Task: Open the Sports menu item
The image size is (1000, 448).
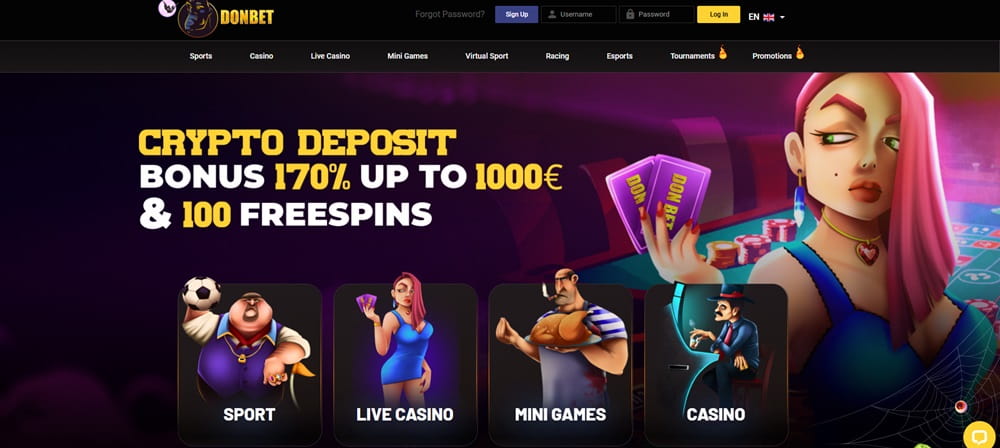Action: pyautogui.click(x=201, y=56)
